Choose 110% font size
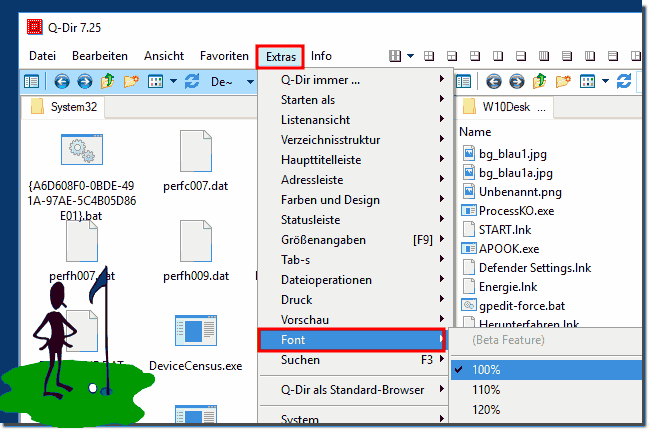This screenshot has width=649, height=430. tap(546, 389)
